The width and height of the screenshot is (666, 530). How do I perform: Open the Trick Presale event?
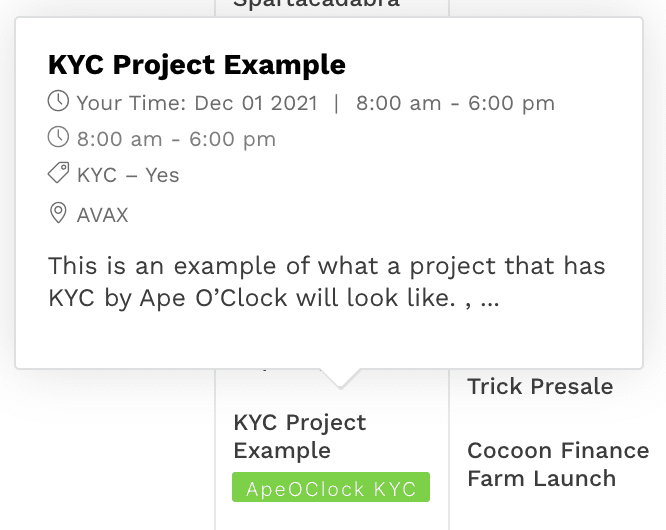tap(540, 386)
